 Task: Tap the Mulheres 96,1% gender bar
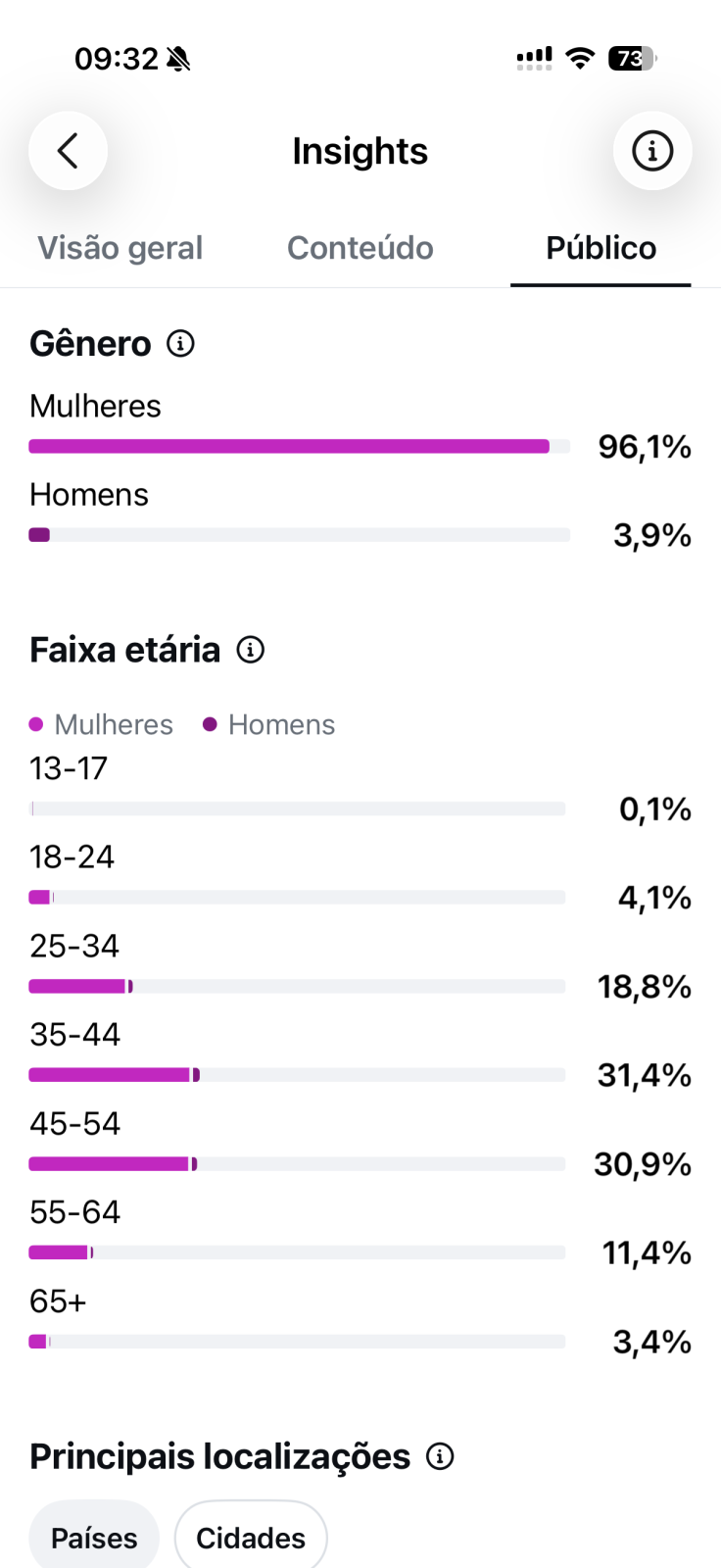pyautogui.click(x=300, y=447)
